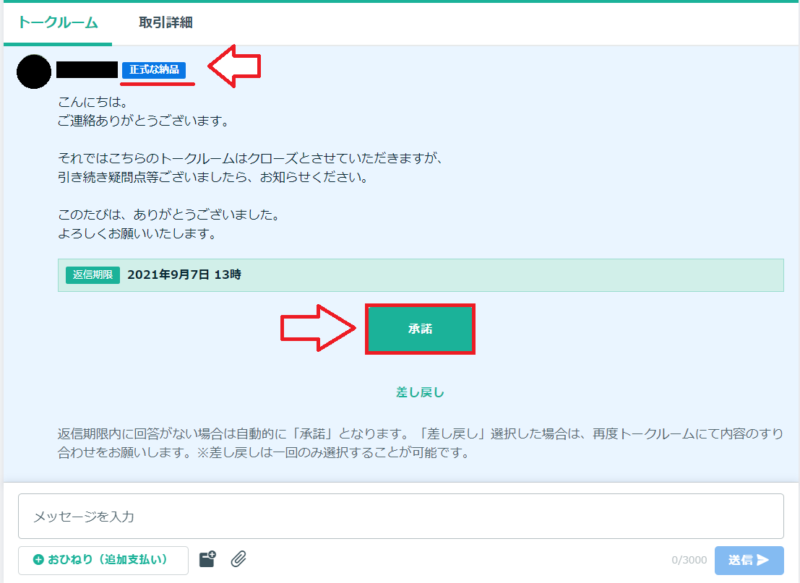Screen dimensions: 800x583
Task: Attach a file with the paperclip icon
Action: pyautogui.click(x=238, y=560)
